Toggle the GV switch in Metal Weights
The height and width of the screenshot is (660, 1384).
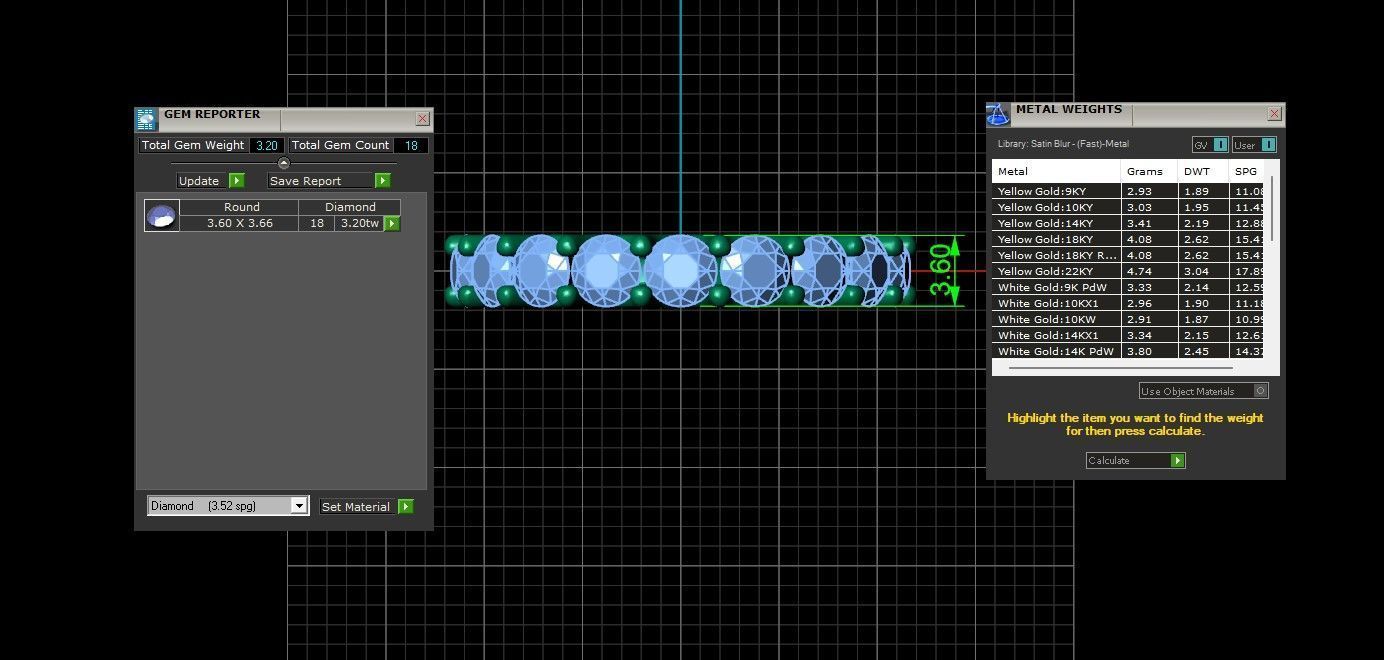tap(1210, 145)
